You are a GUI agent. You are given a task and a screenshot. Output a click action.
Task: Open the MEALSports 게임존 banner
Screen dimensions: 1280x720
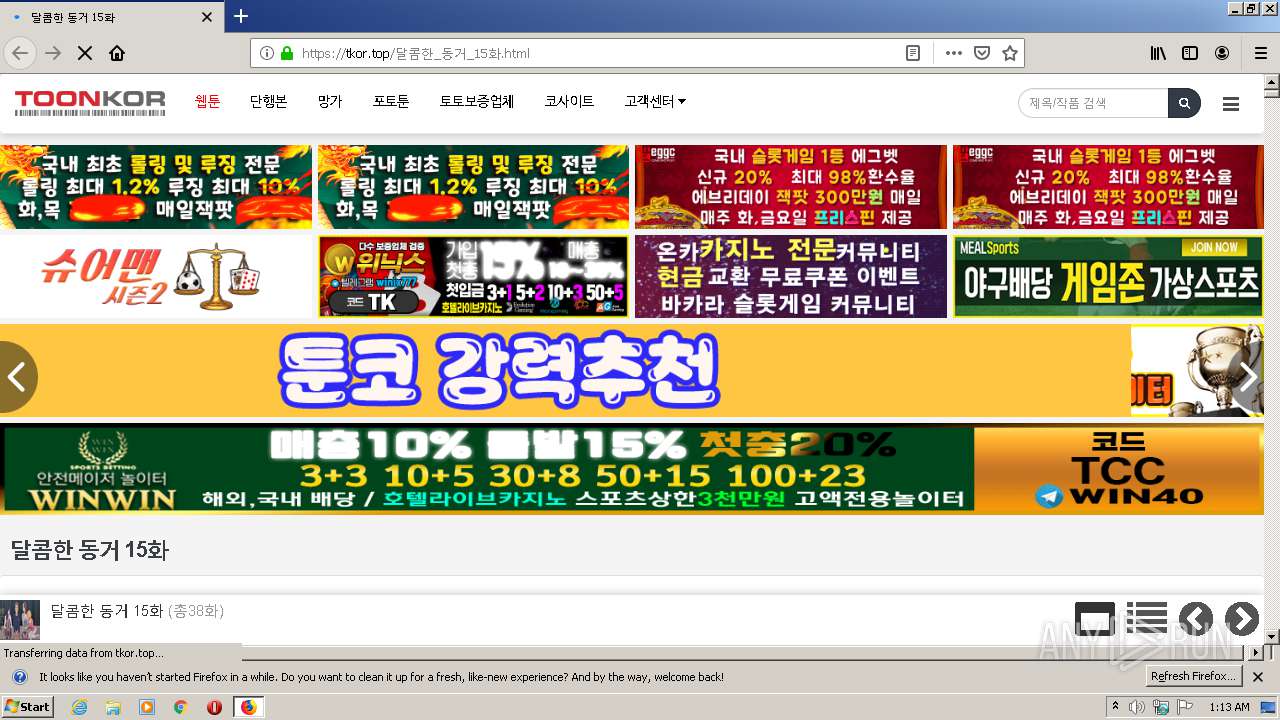click(x=1108, y=276)
